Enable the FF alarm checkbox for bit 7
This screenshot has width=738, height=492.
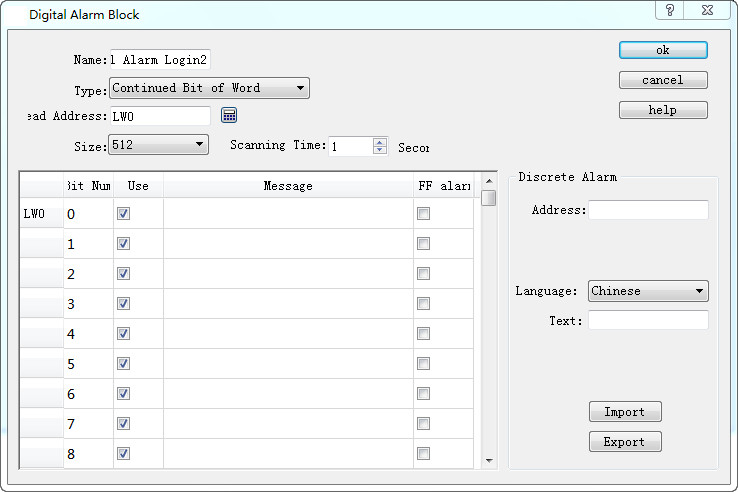coord(423,424)
